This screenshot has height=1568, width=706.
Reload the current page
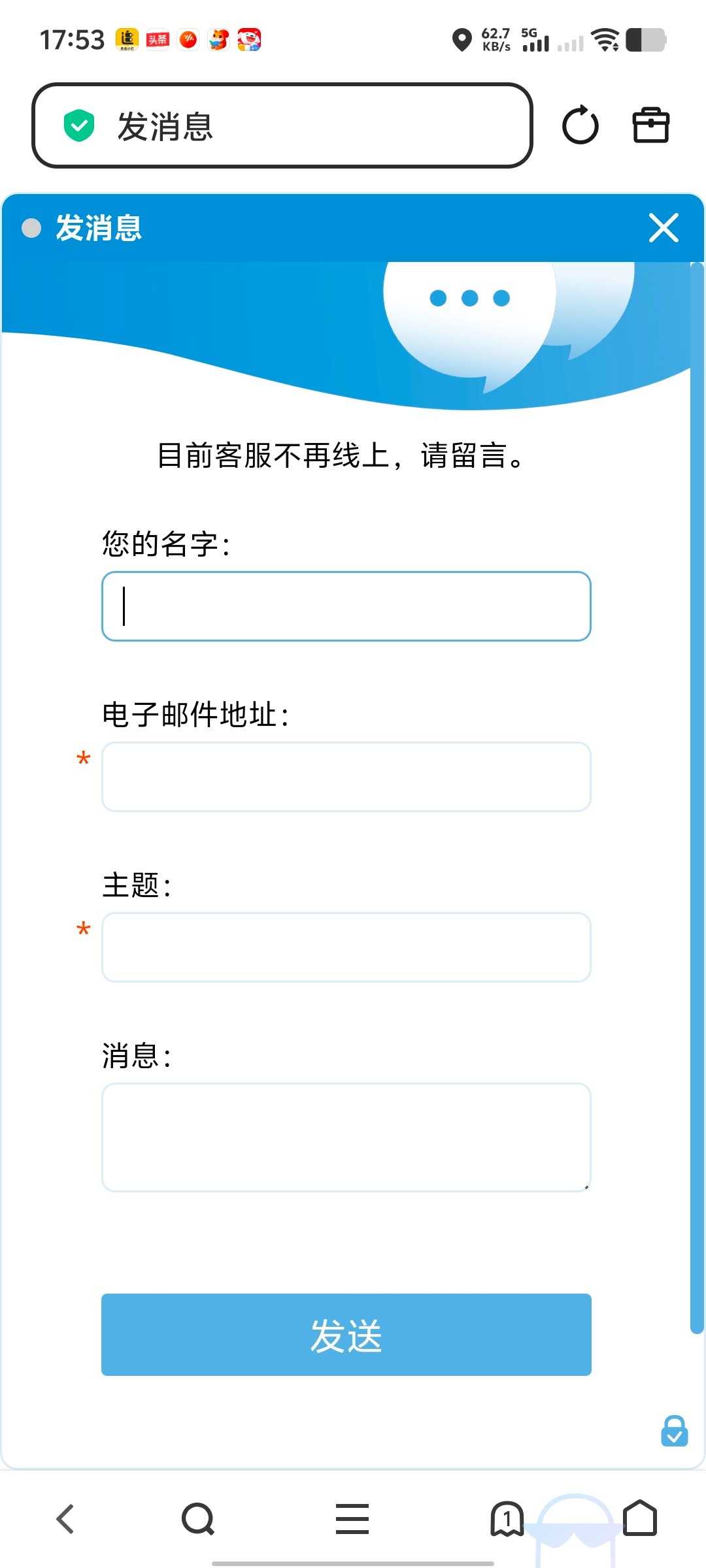579,125
